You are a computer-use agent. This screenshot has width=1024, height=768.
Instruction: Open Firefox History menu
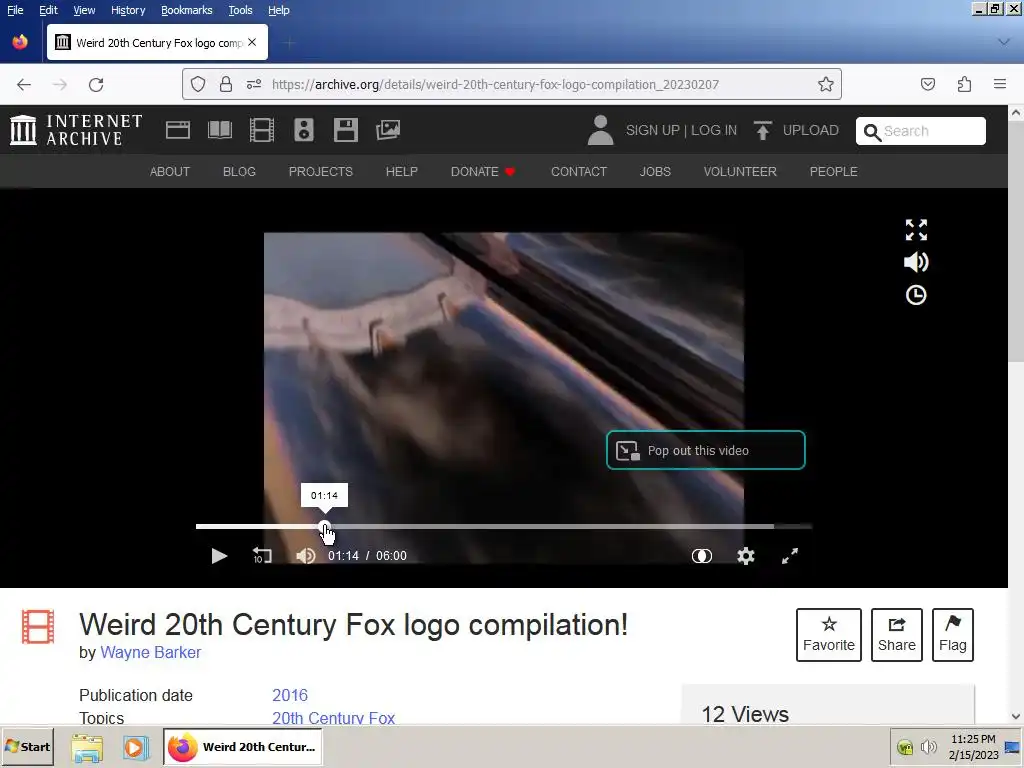tap(128, 10)
